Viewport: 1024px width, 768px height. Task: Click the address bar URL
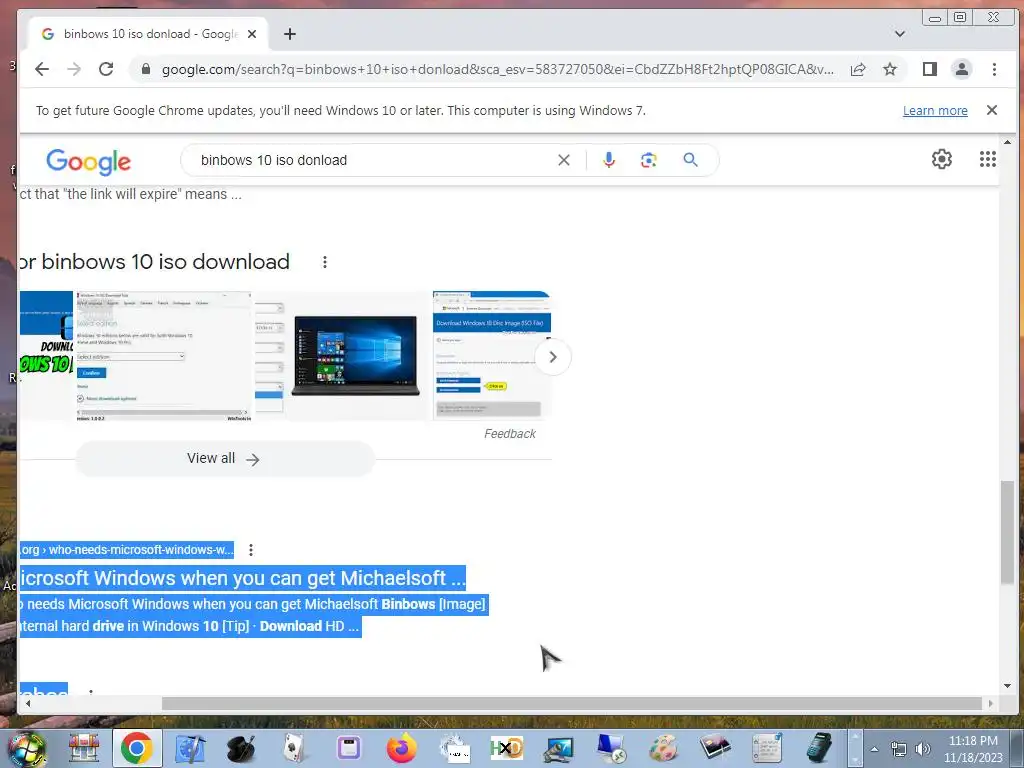(498, 69)
